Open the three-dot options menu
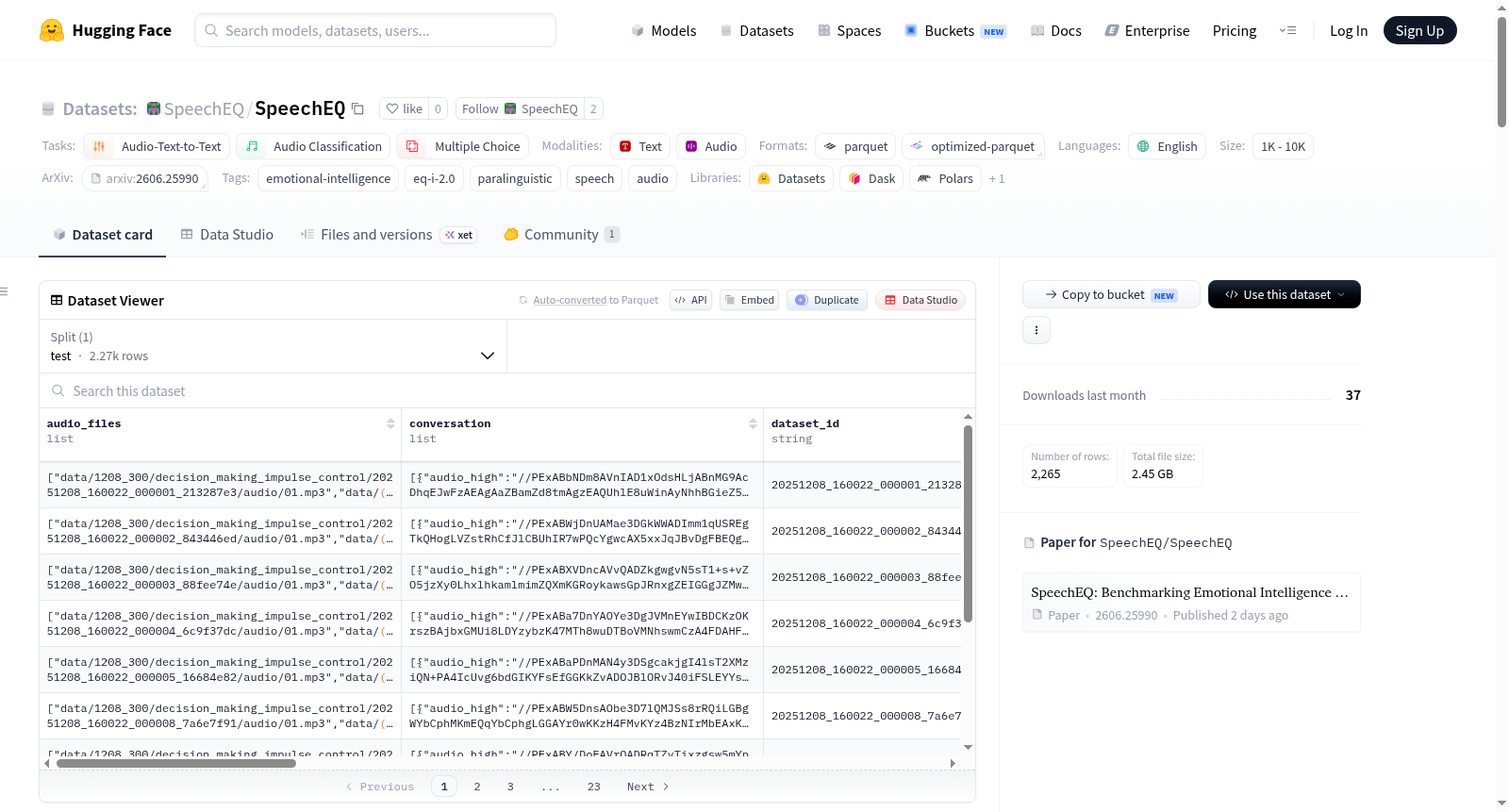1509x812 pixels. tap(1036, 330)
